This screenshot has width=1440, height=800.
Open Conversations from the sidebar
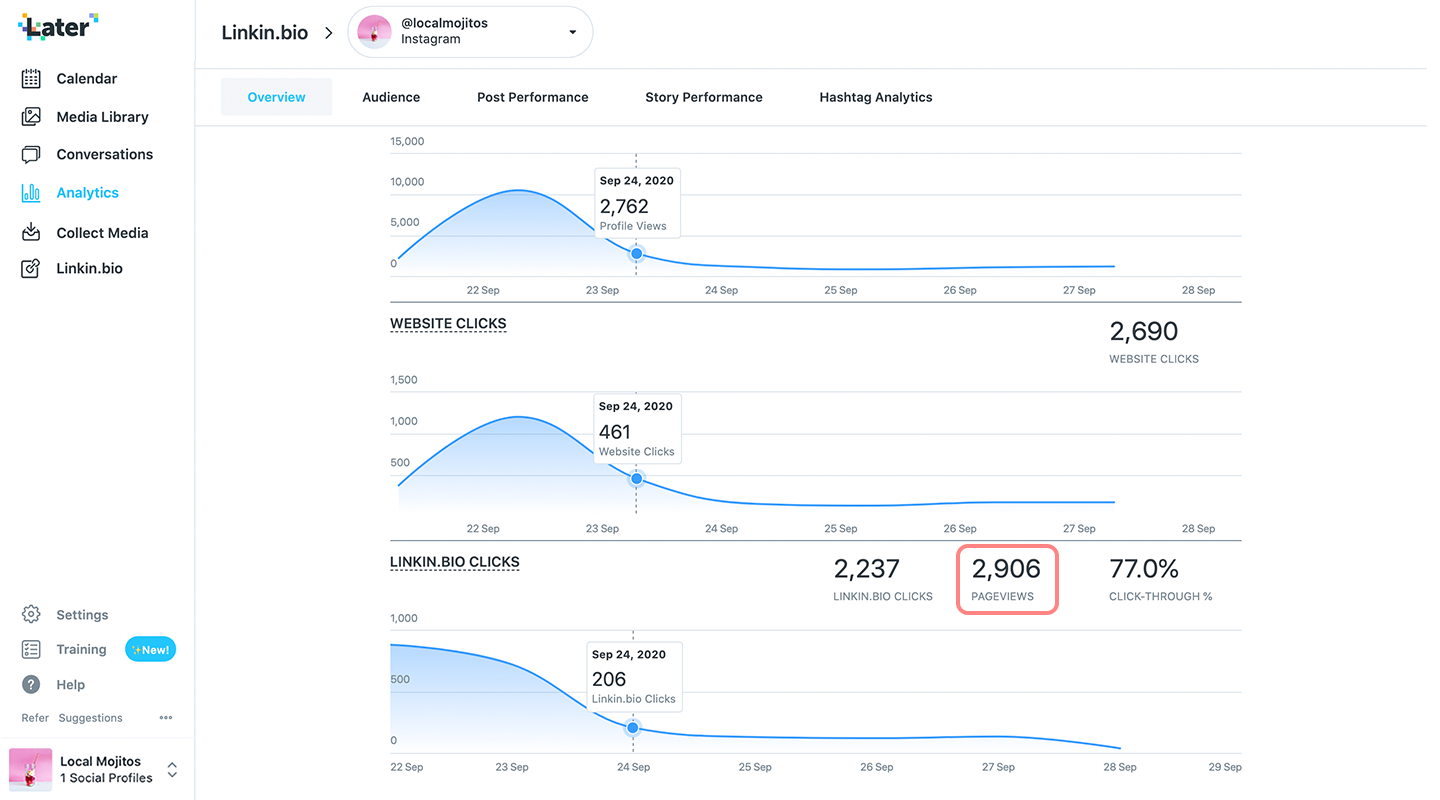[105, 154]
